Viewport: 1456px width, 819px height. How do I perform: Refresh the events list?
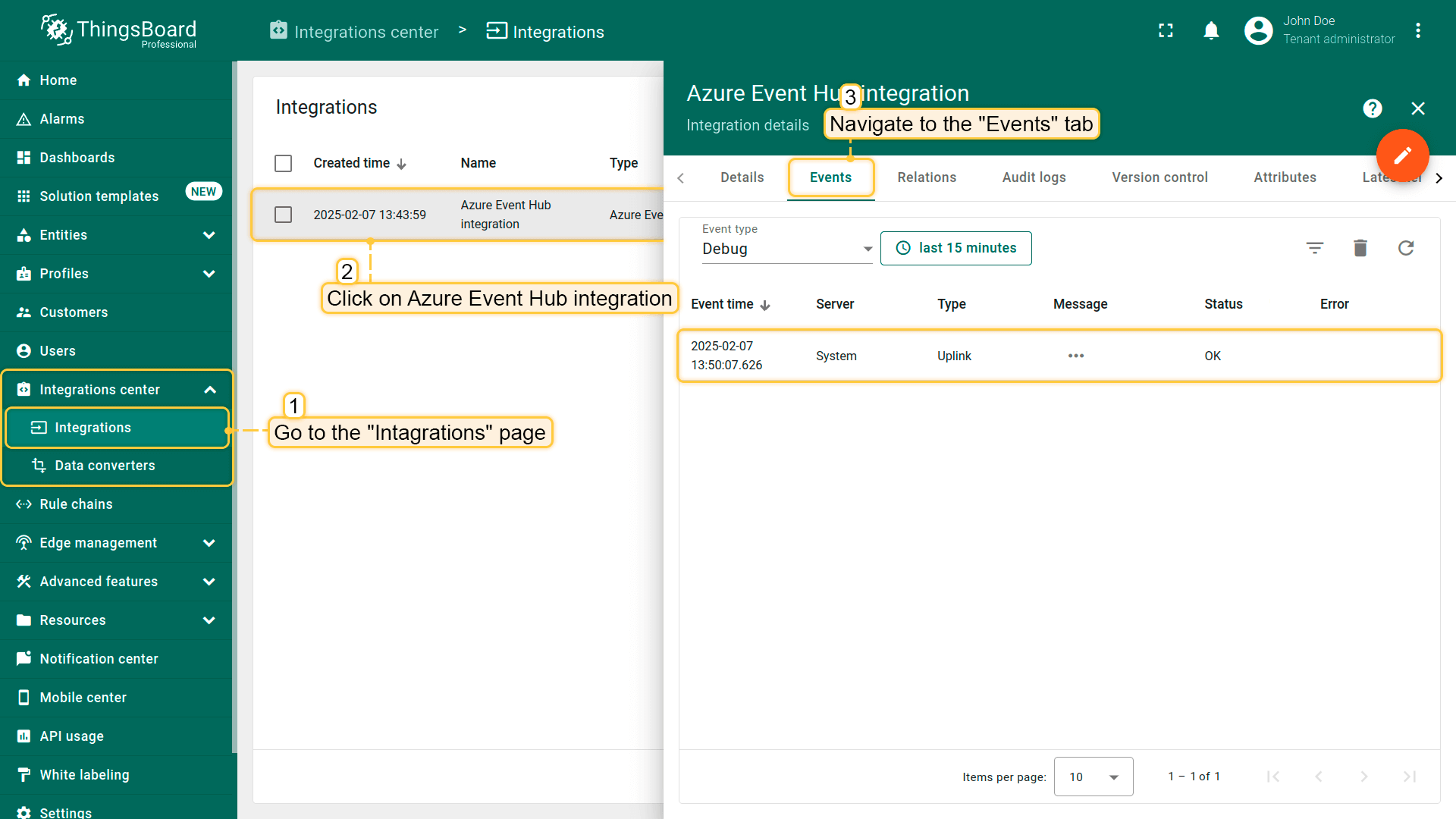(x=1405, y=248)
